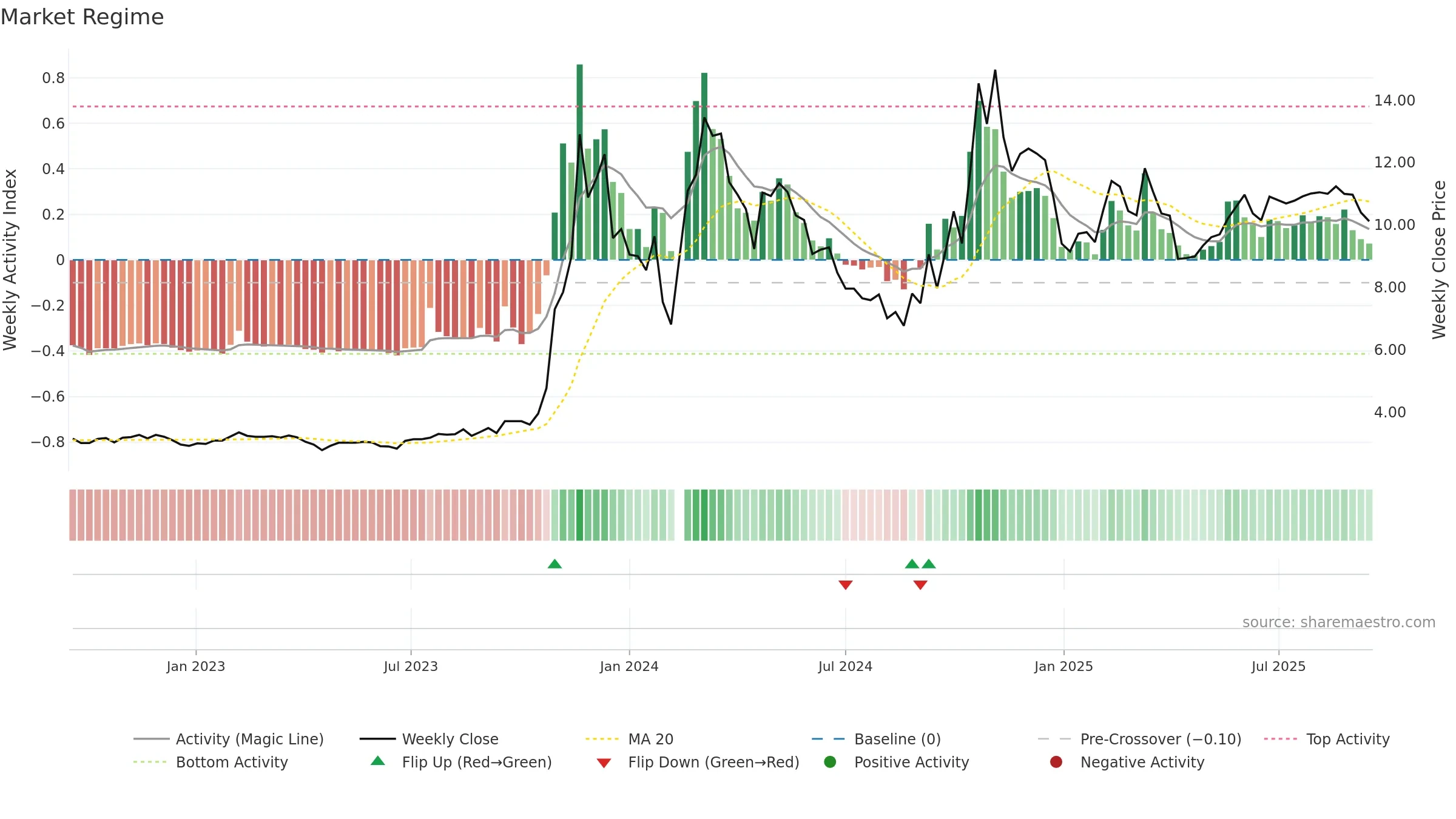Click the Jan 2025 axis label
Image resolution: width=1456 pixels, height=819 pixels.
1063,666
